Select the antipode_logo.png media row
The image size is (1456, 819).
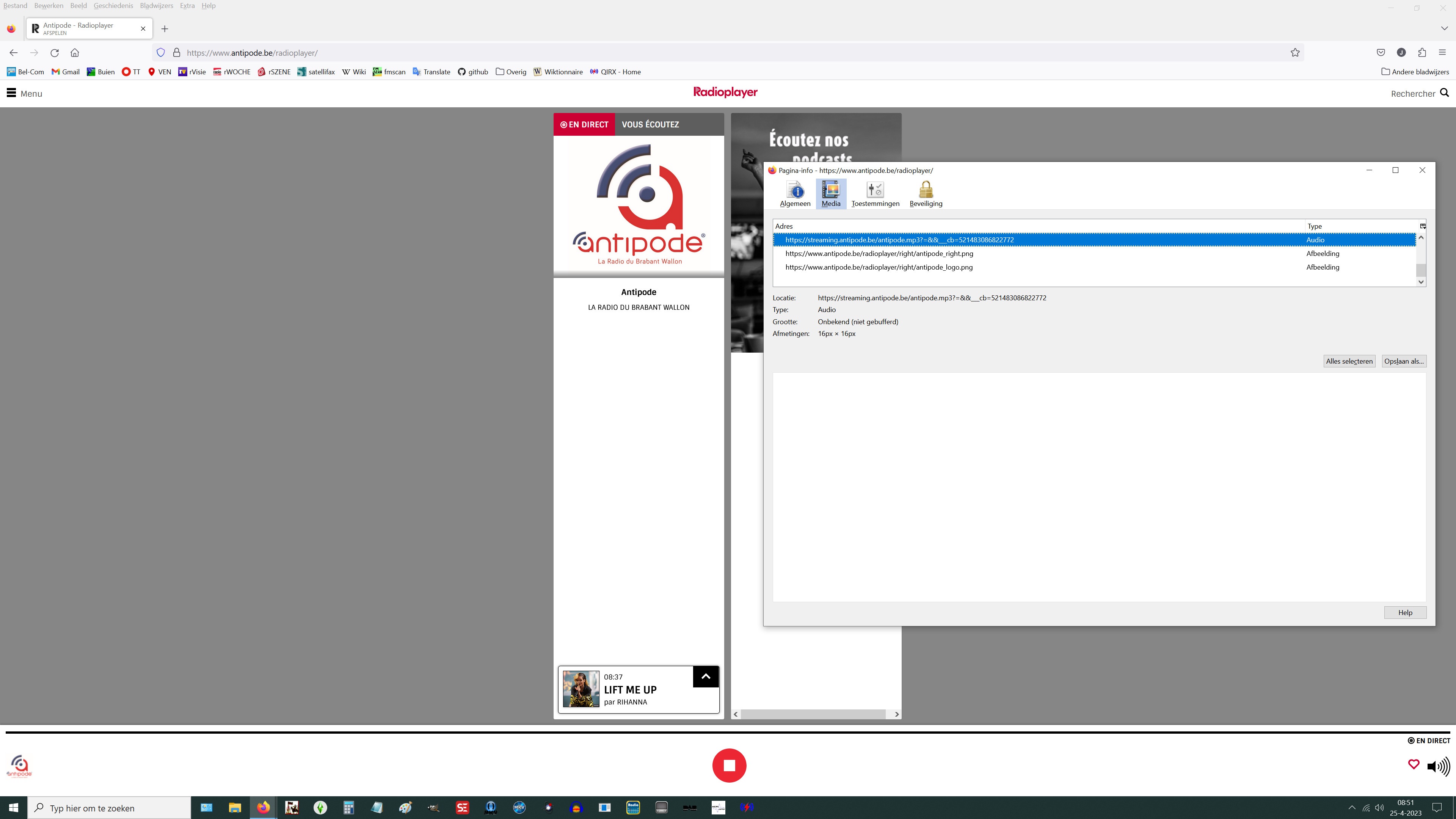click(1094, 267)
